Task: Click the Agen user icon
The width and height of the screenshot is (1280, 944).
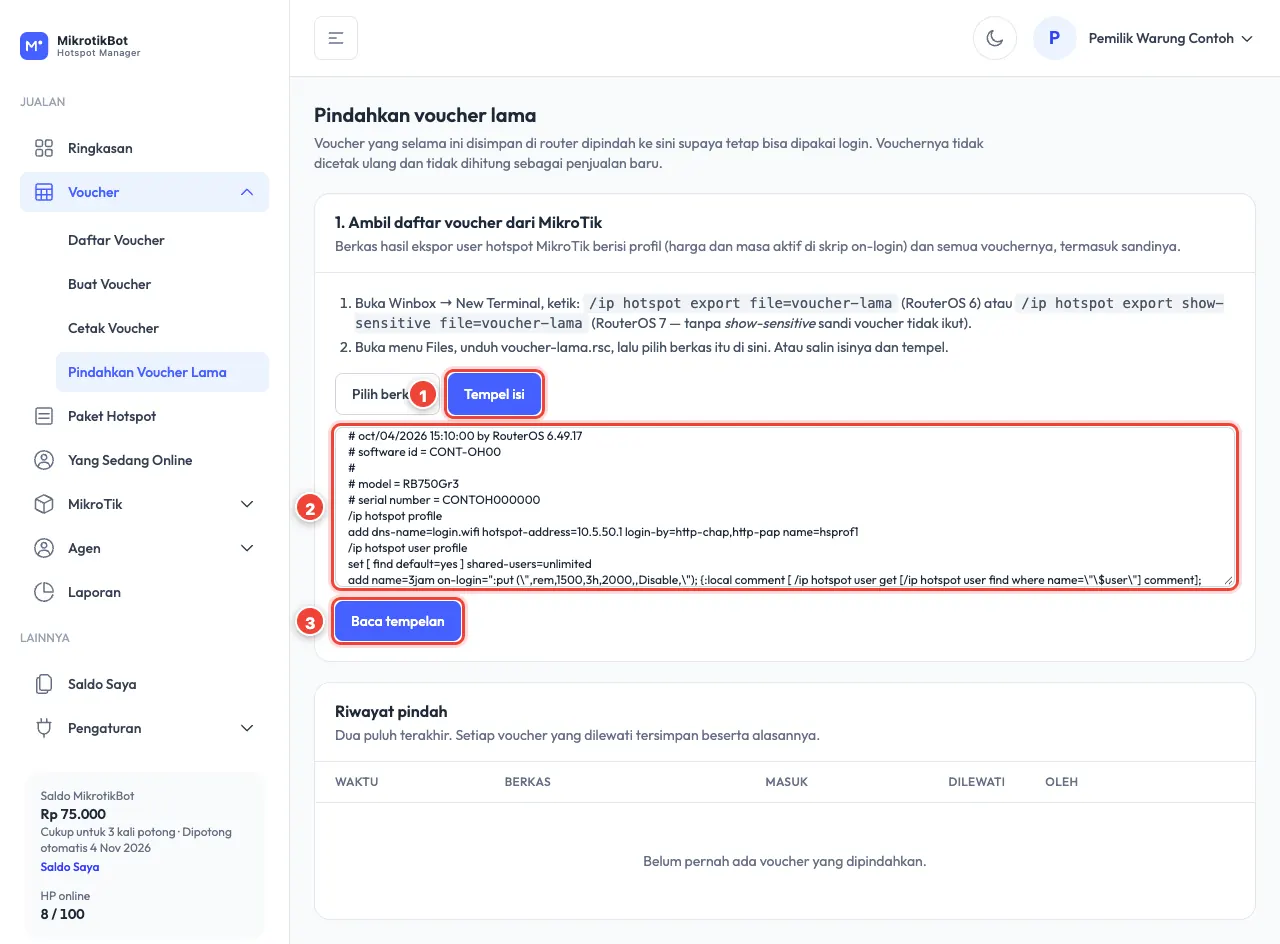Action: click(x=44, y=548)
